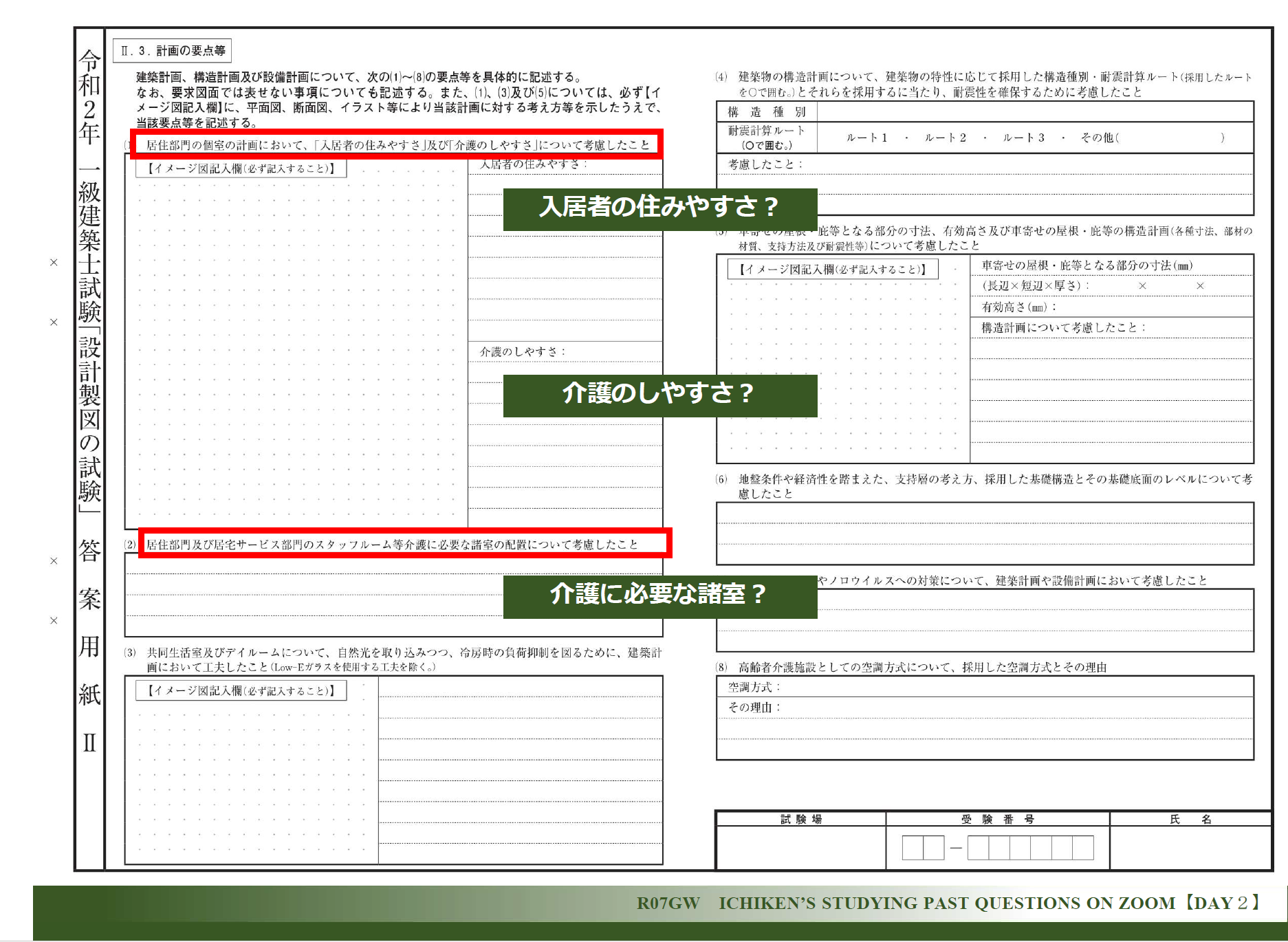Click the blank field beside 構造種別
Image resolution: width=1288 pixels, height=942 pixels.
click(1035, 112)
